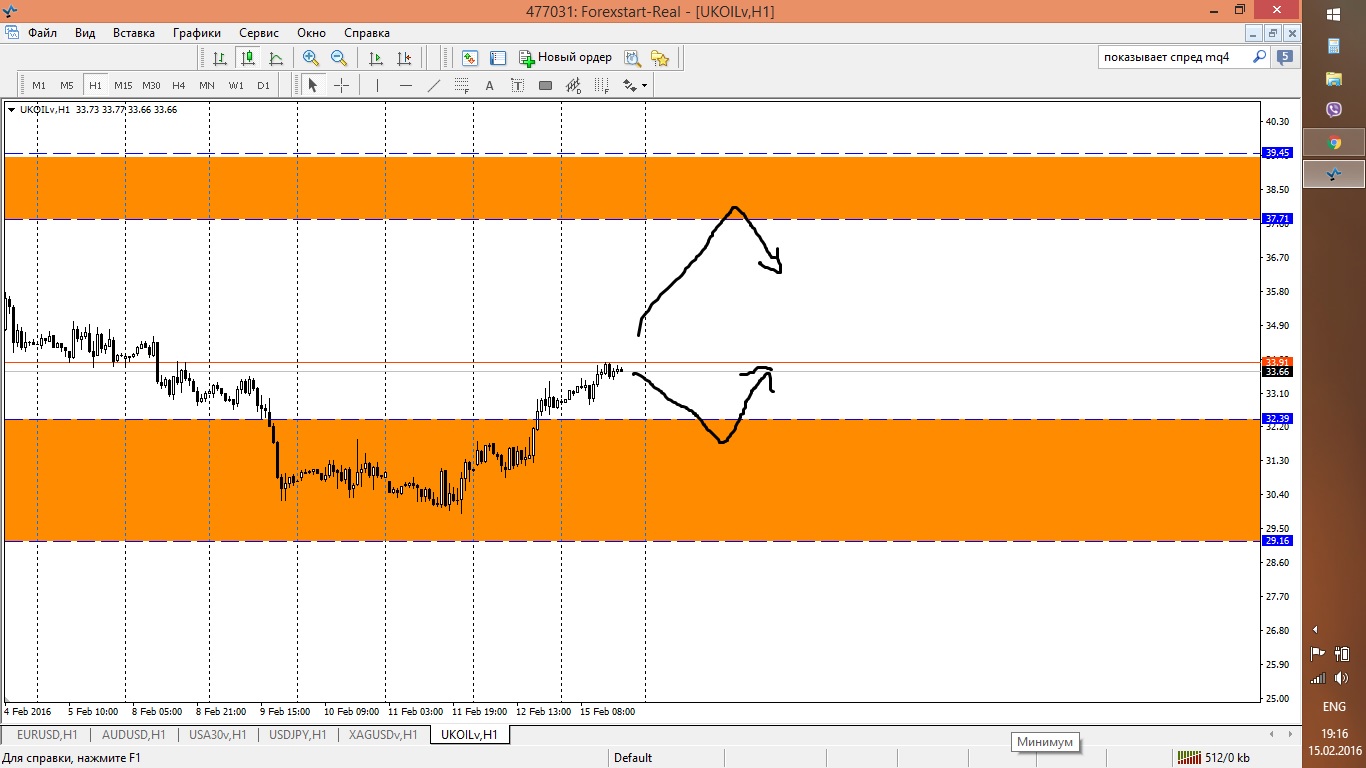The width and height of the screenshot is (1366, 768).
Task: Open the Market Watch window icon
Action: (470, 58)
